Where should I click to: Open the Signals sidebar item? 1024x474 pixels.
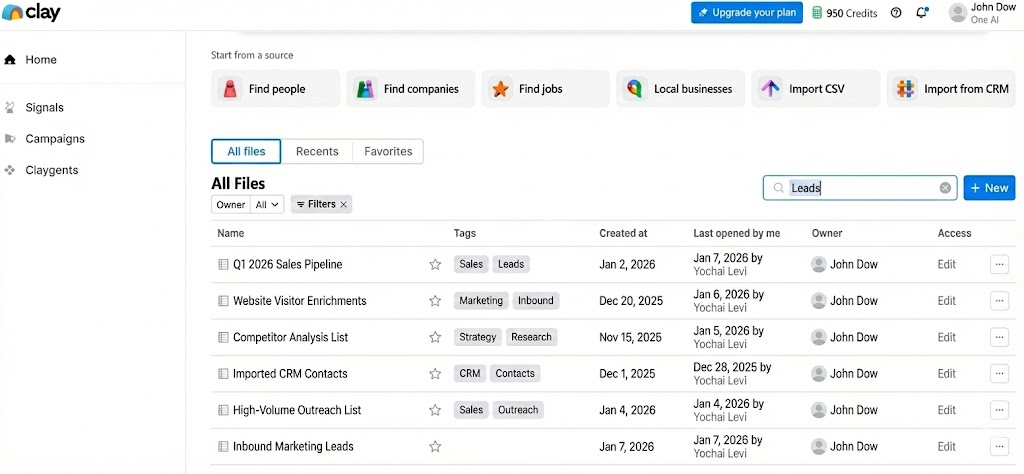[44, 107]
